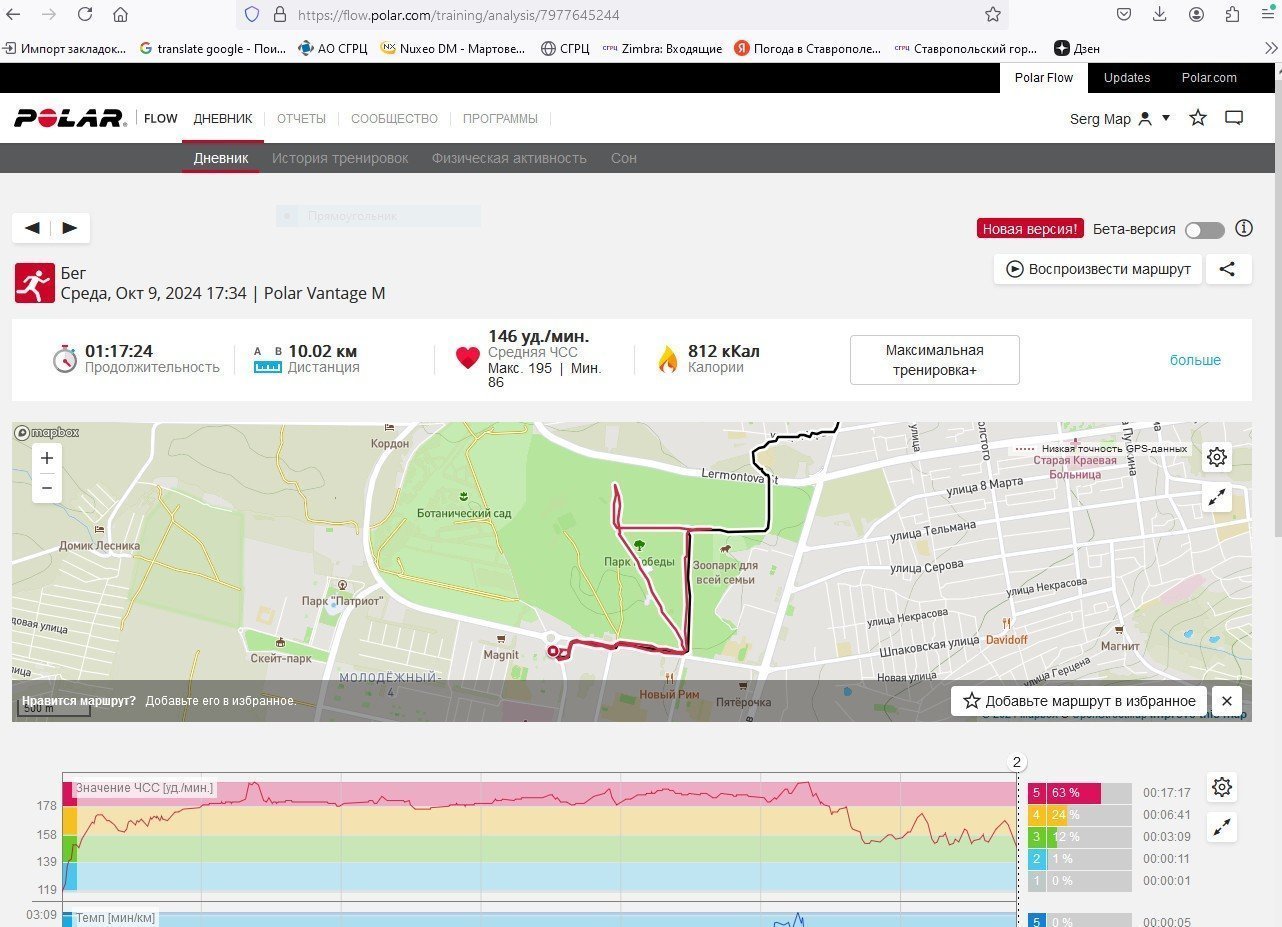Open favorites star icon in Polar header
This screenshot has width=1282, height=927.
click(x=1198, y=118)
